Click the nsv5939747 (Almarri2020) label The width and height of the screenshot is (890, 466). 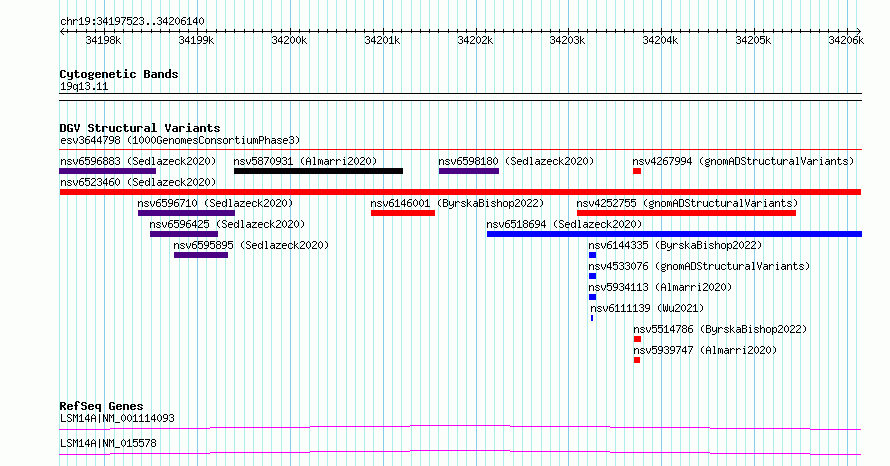pos(705,350)
